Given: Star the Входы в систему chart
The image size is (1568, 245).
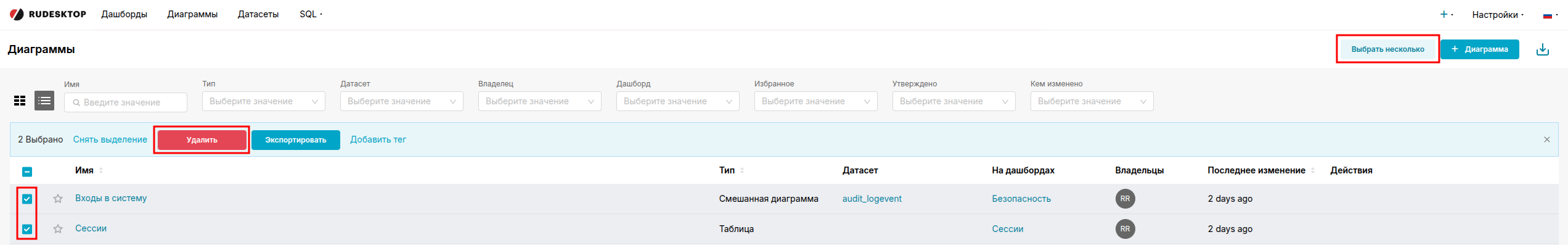Looking at the screenshot, I should tap(58, 199).
